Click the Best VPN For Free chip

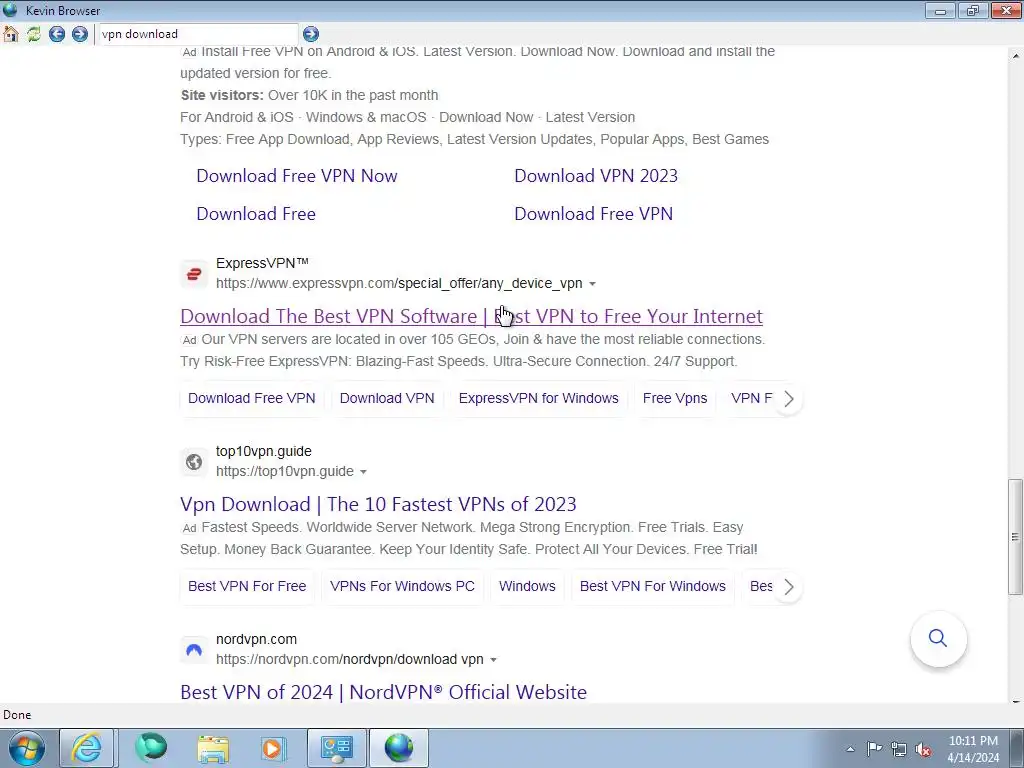[x=247, y=586]
